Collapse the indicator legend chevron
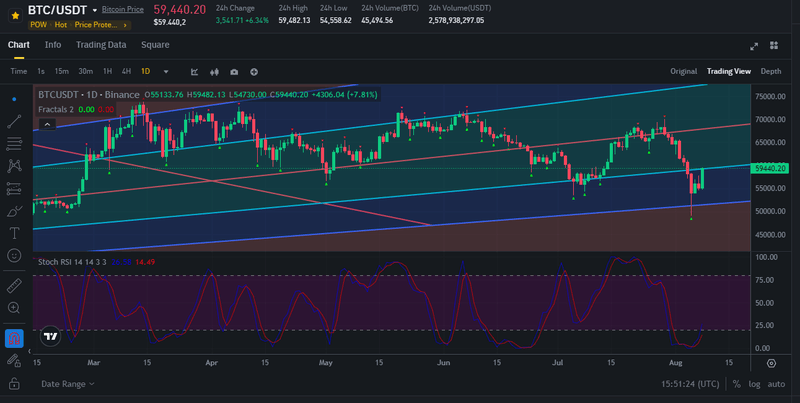 tap(47, 124)
